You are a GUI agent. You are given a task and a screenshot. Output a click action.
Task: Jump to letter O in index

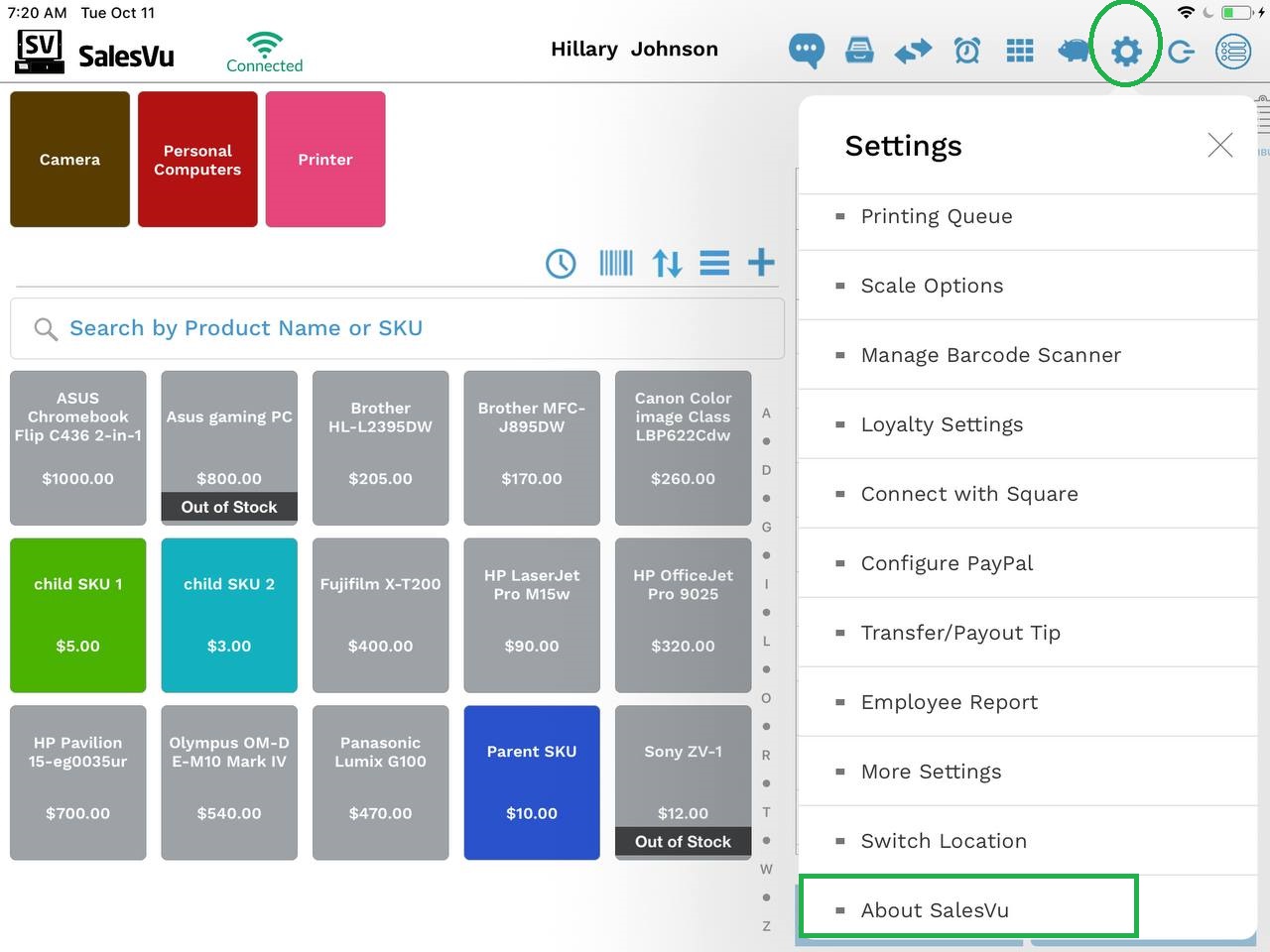pyautogui.click(x=766, y=698)
